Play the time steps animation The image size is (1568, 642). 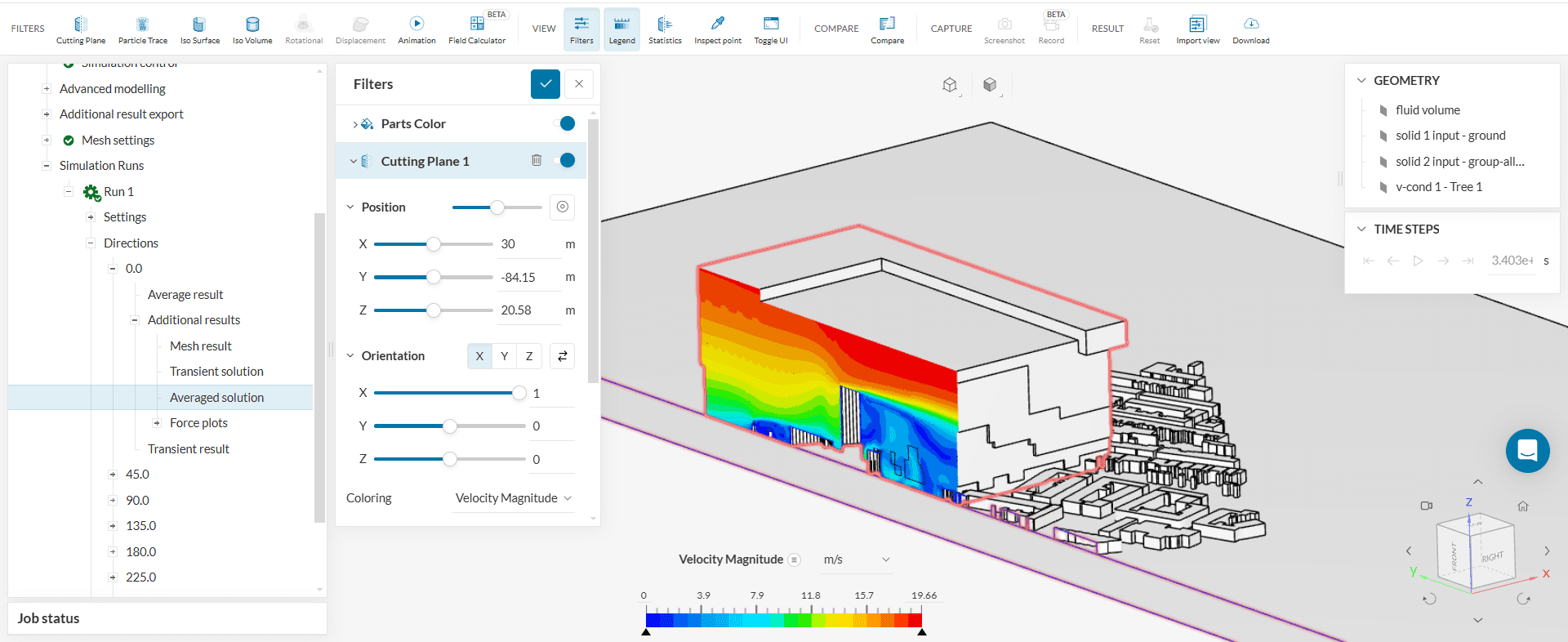pyautogui.click(x=1418, y=261)
